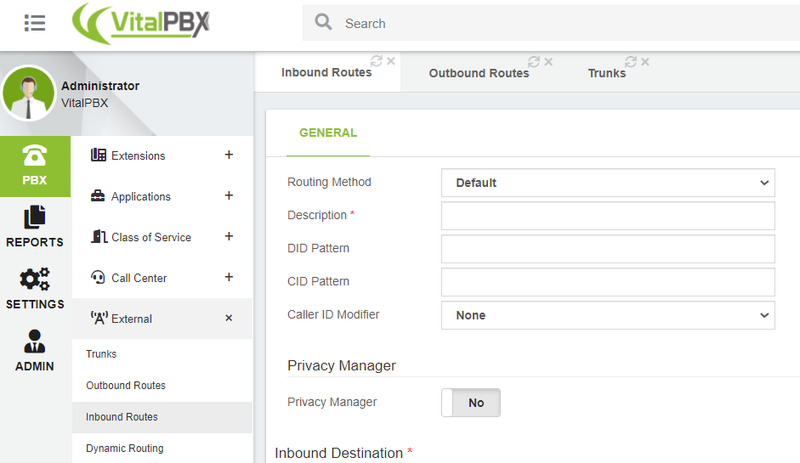Switch to the Outbound Routes tab

click(479, 73)
